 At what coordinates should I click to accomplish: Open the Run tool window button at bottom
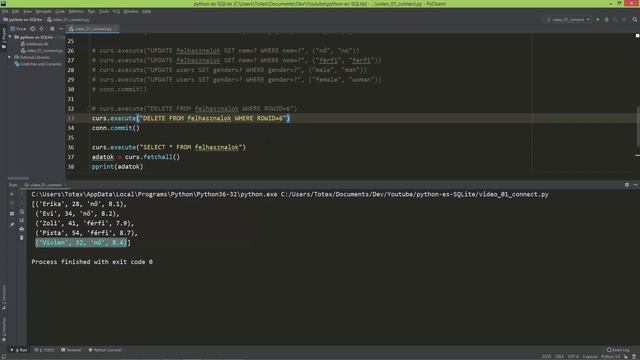tap(19, 350)
